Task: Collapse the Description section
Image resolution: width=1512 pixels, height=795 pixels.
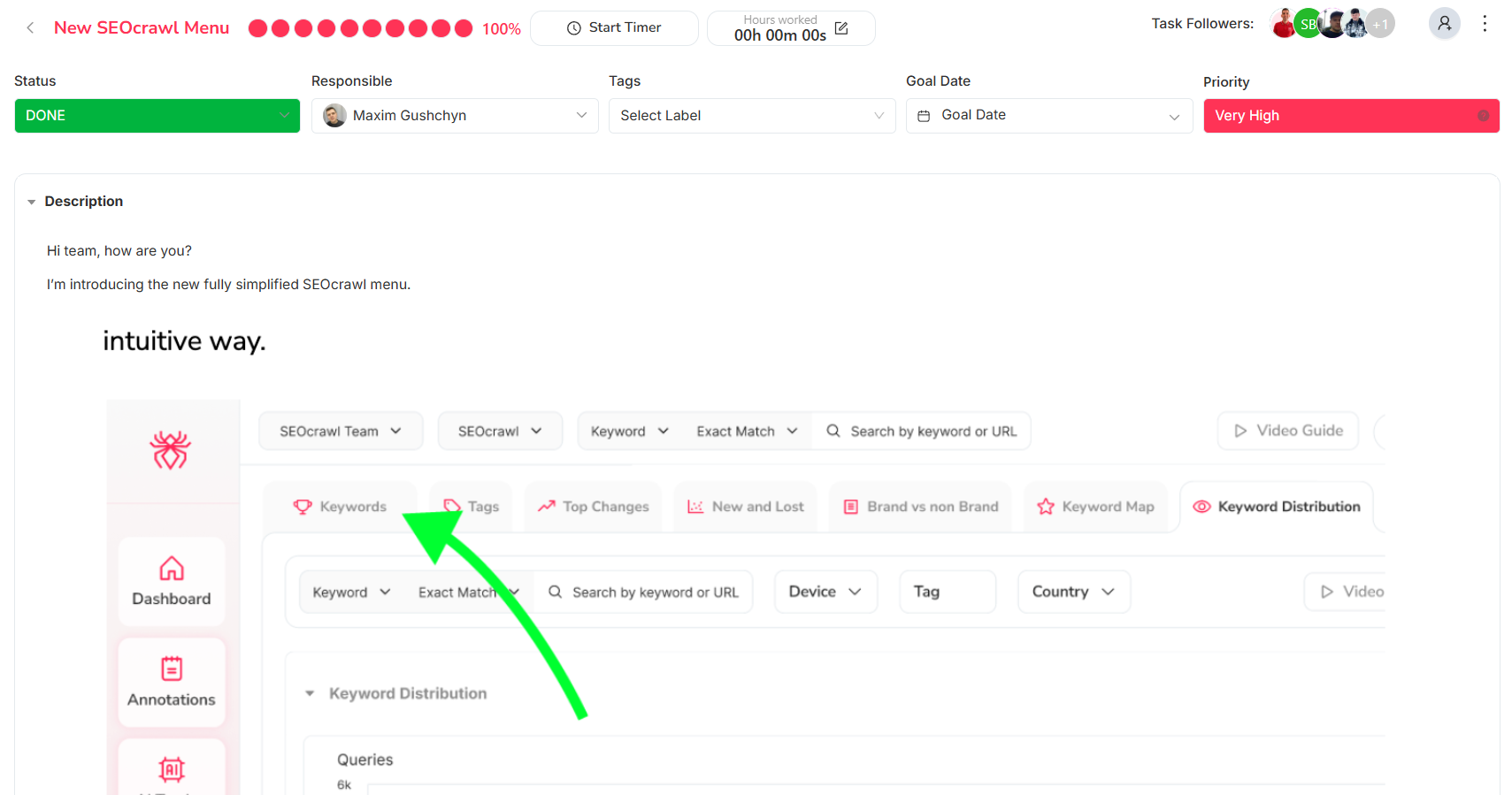Action: (32, 202)
